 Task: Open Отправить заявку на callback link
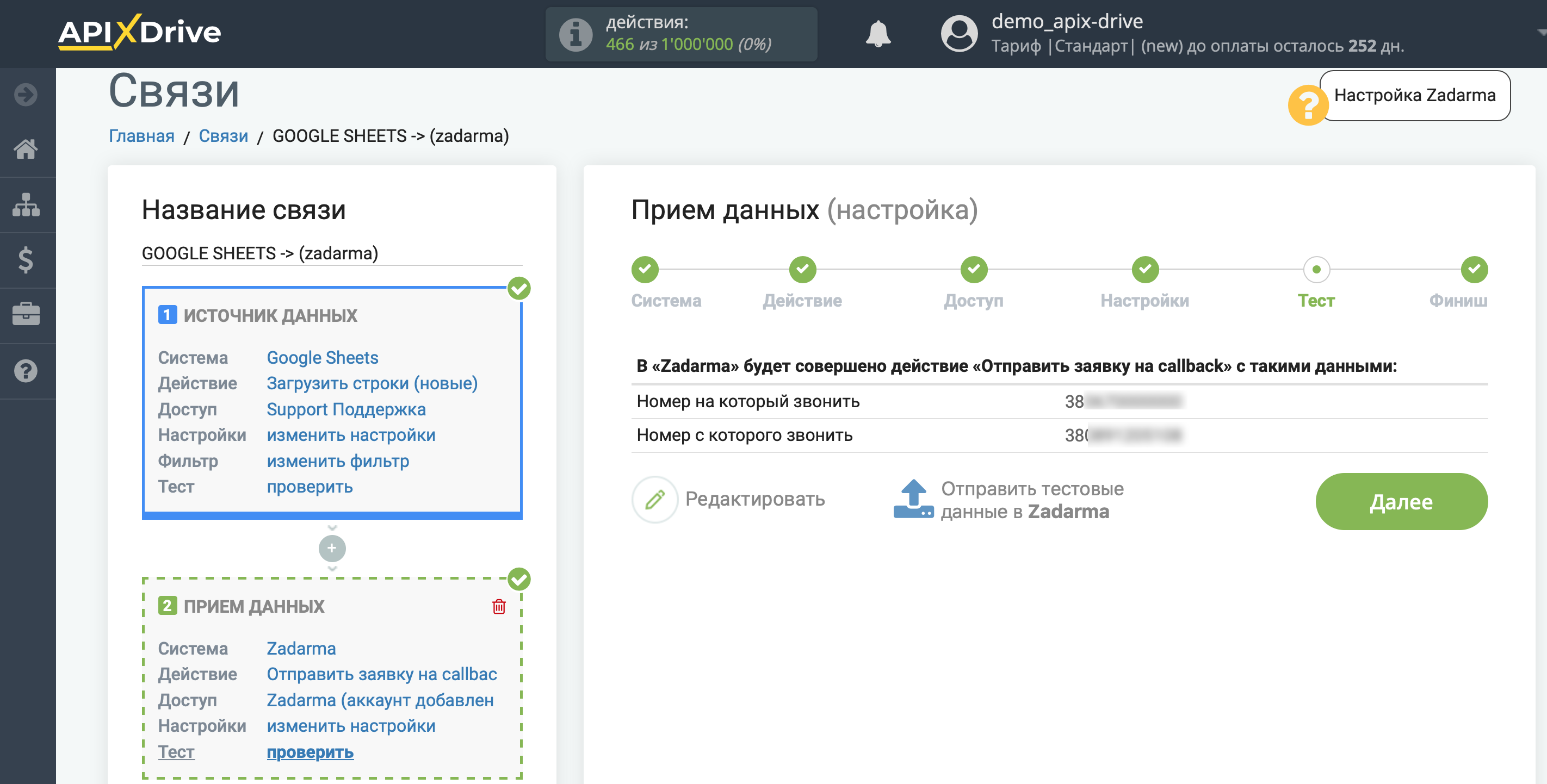pos(382,674)
